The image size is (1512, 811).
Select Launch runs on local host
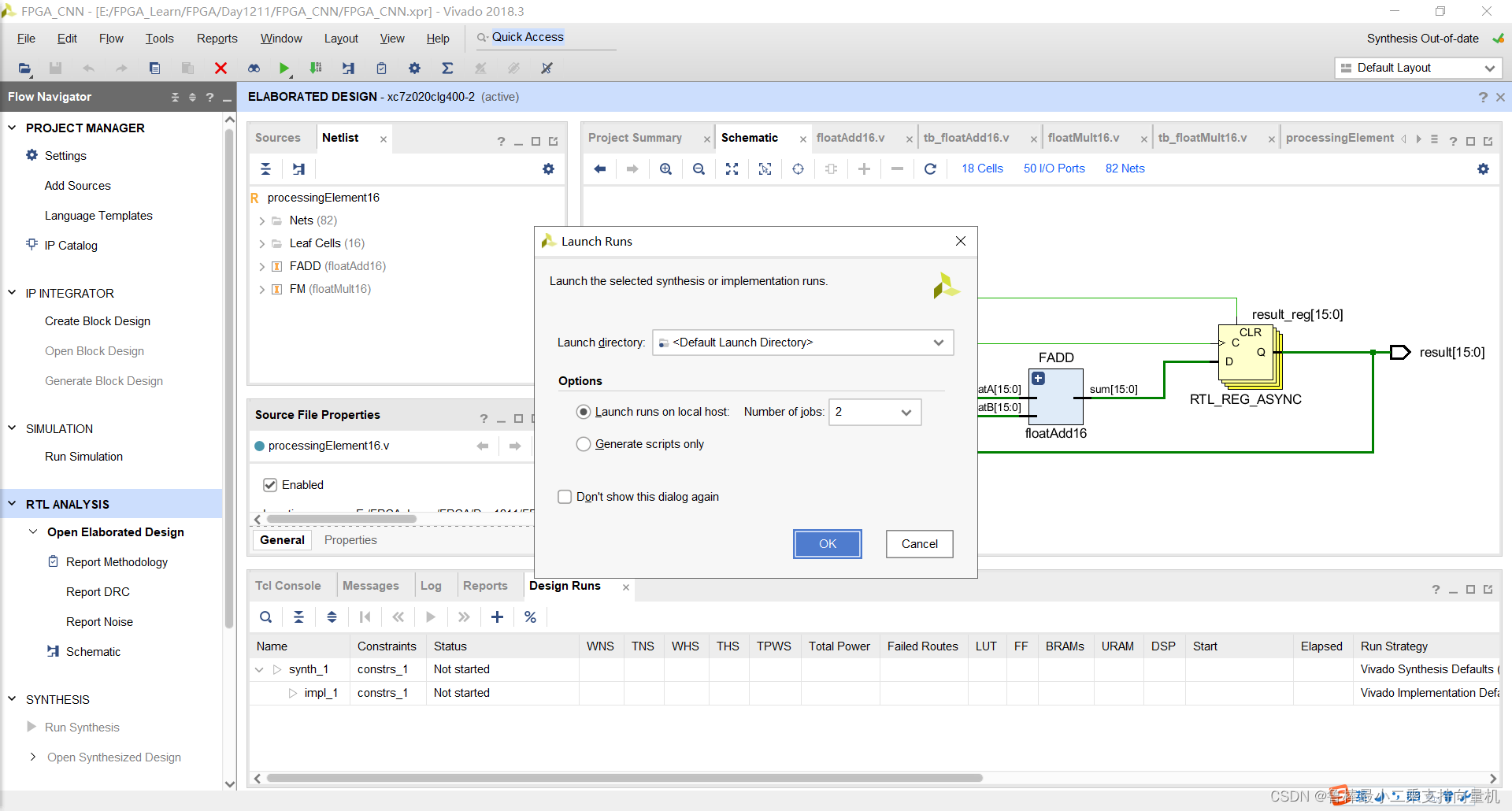pyautogui.click(x=584, y=412)
